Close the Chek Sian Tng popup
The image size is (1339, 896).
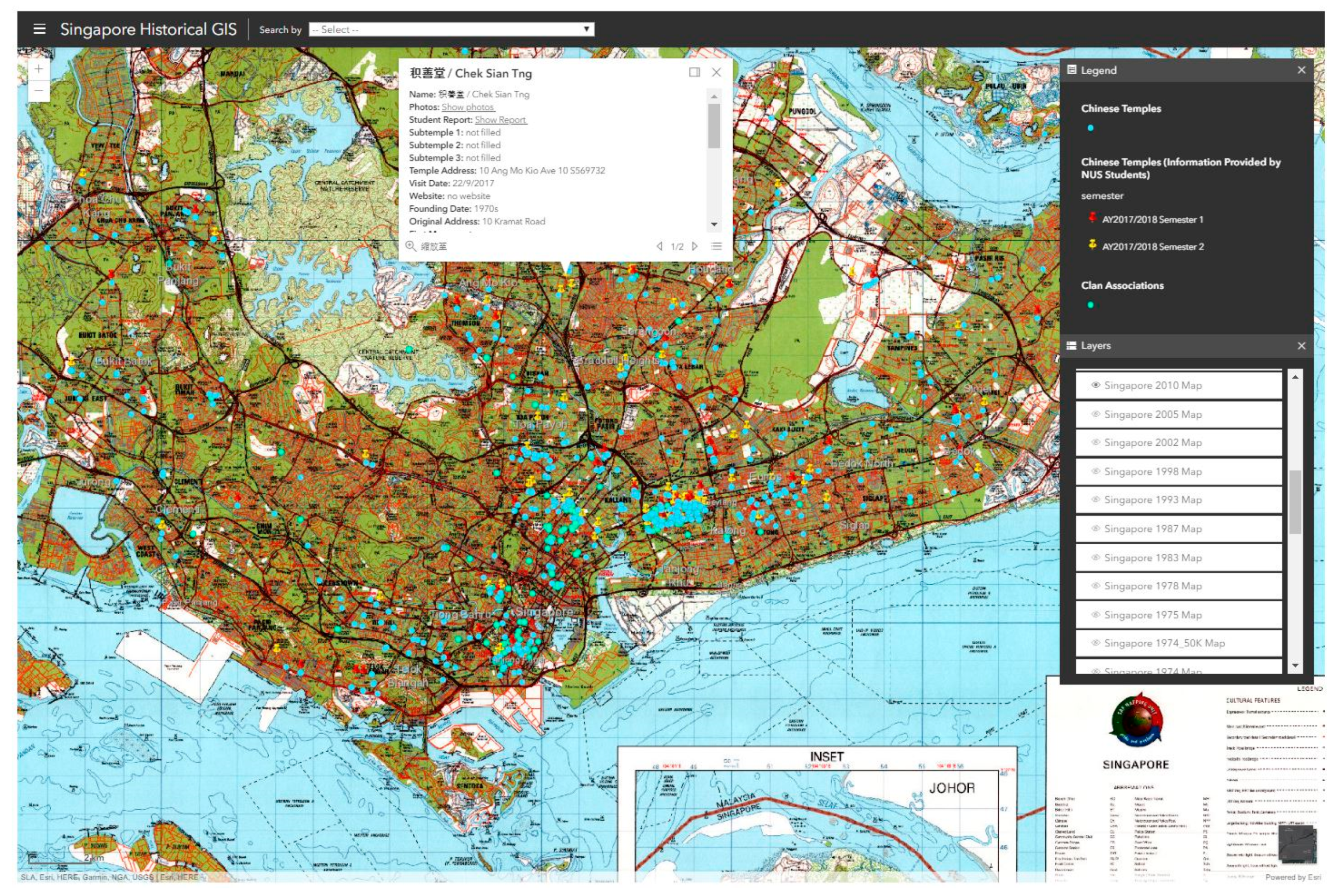click(x=717, y=72)
